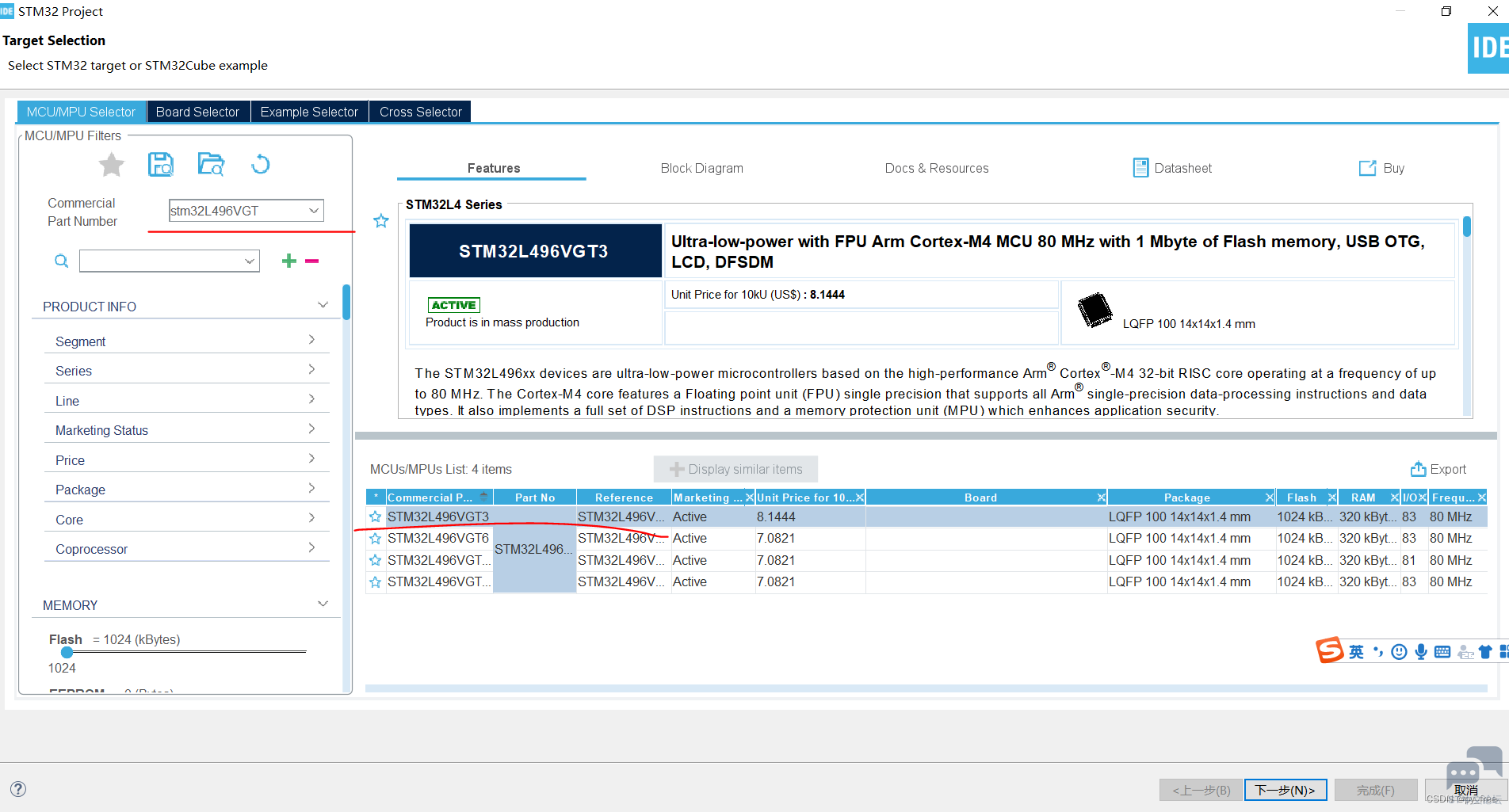
Task: Toggle favorite star for STM32L496VGT6 row
Action: [x=376, y=539]
